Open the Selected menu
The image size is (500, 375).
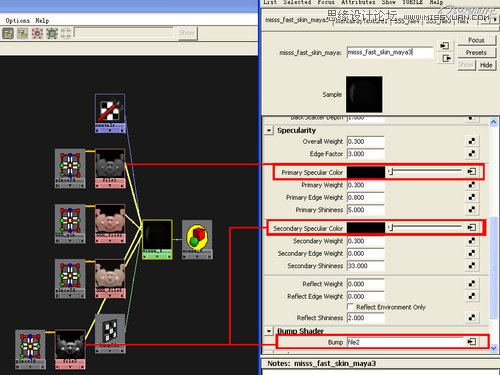[x=297, y=2]
